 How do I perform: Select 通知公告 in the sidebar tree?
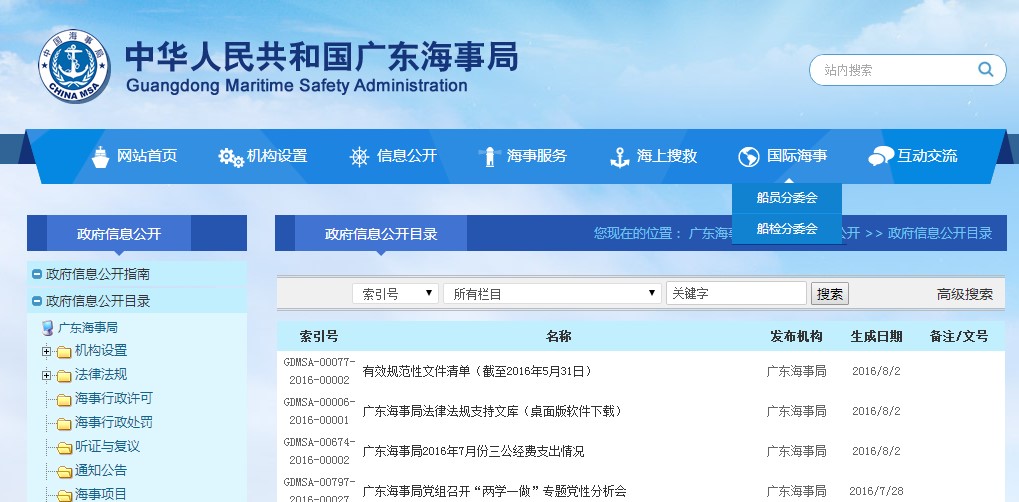[101, 470]
